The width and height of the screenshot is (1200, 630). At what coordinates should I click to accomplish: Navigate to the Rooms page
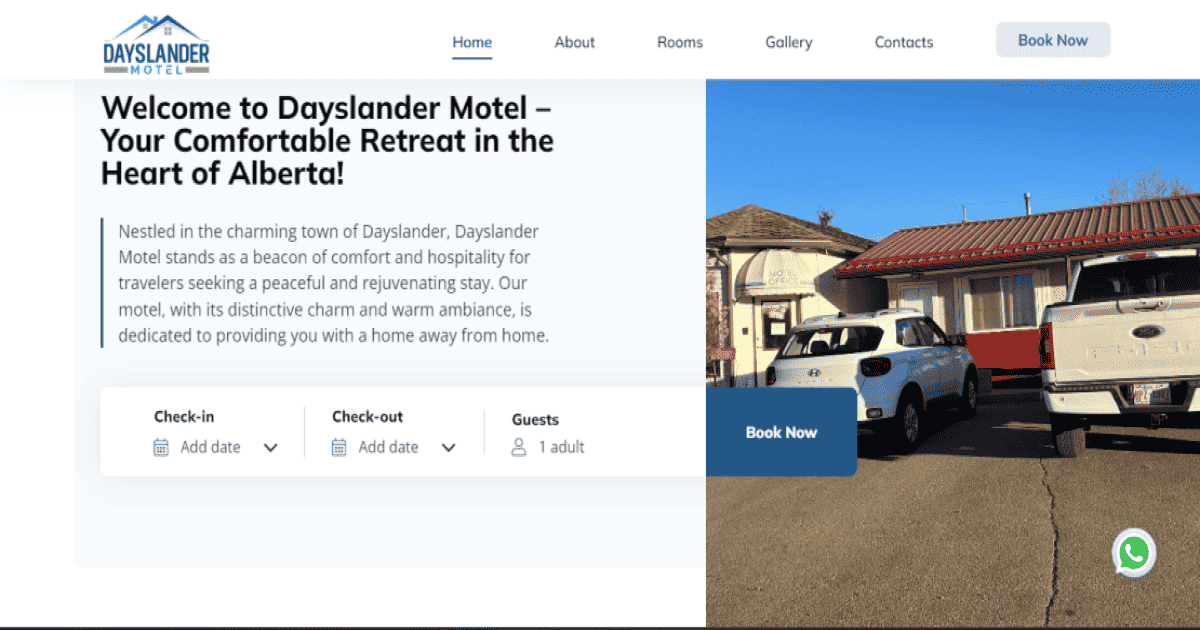tap(680, 42)
